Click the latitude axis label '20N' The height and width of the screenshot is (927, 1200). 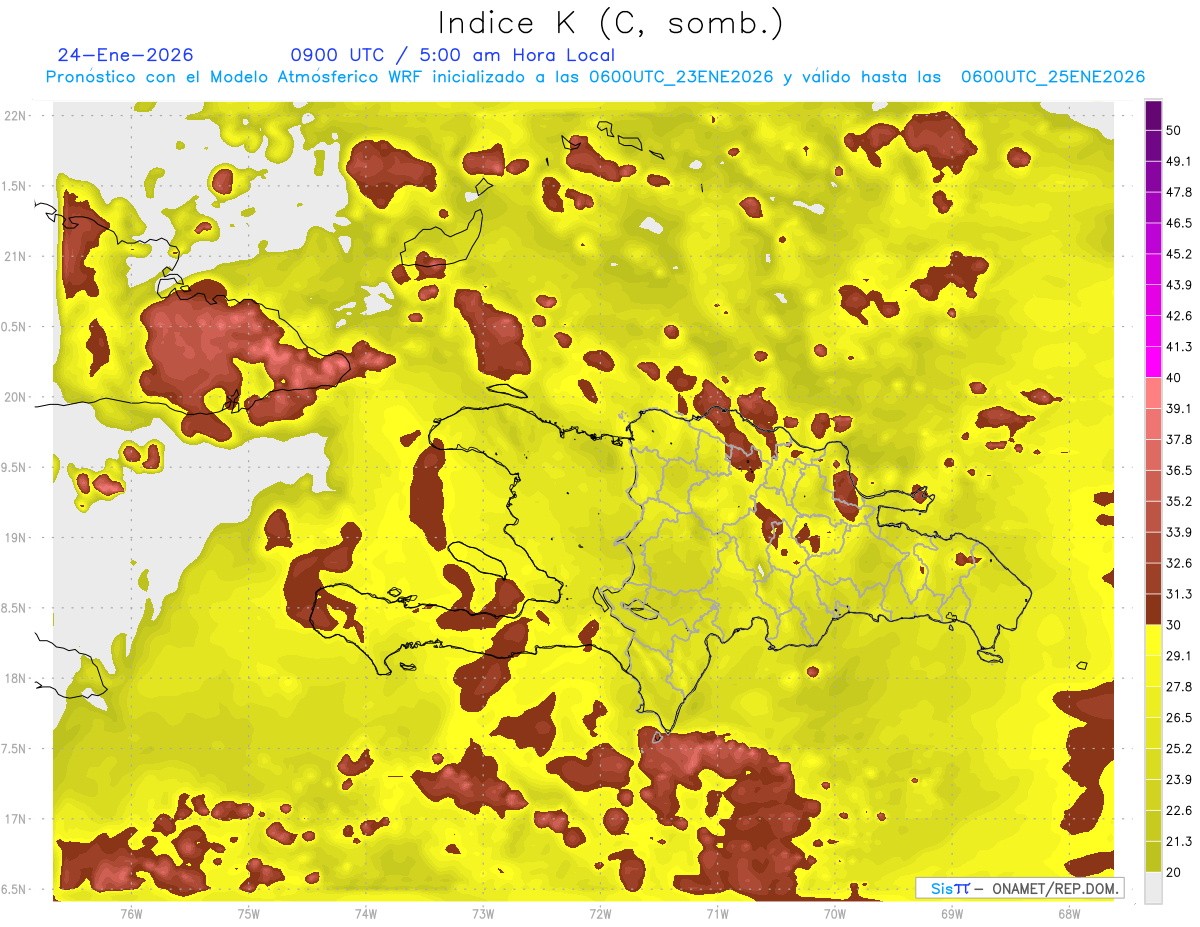point(14,397)
